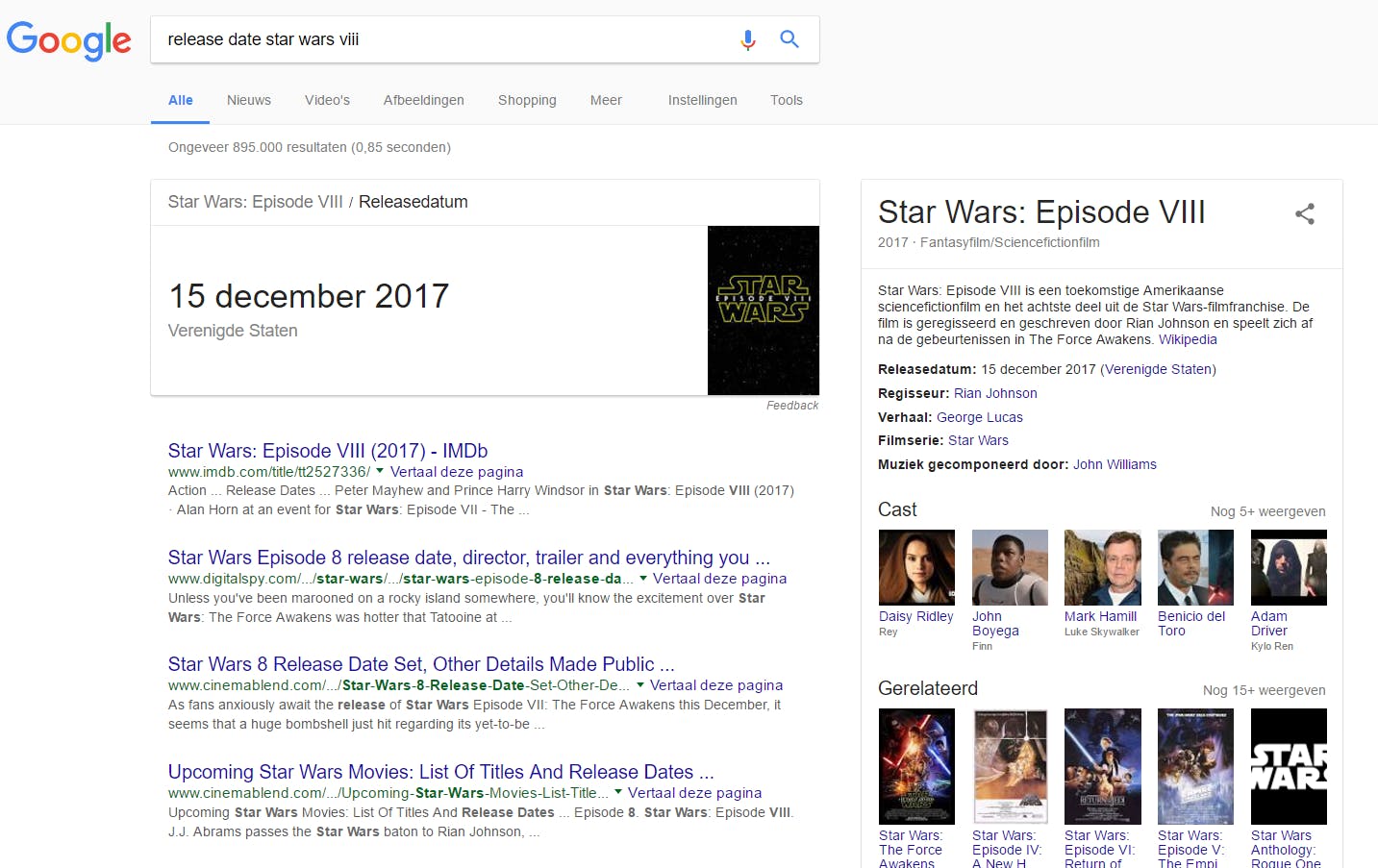The height and width of the screenshot is (868, 1378).
Task: Expand dropdown arrow beside digitalspy.com URL
Action: click(x=642, y=578)
